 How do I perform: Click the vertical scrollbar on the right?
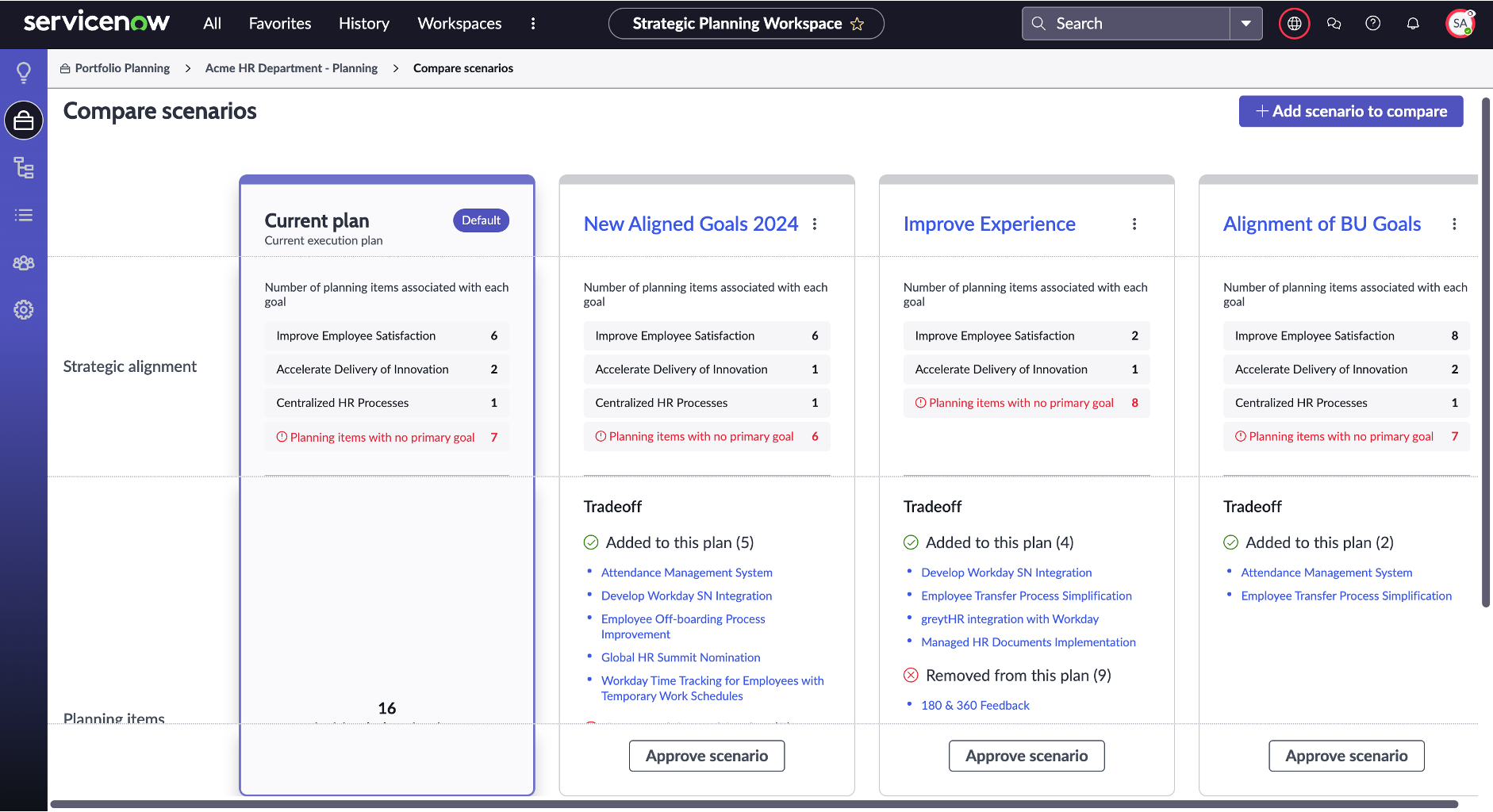coord(1486,353)
